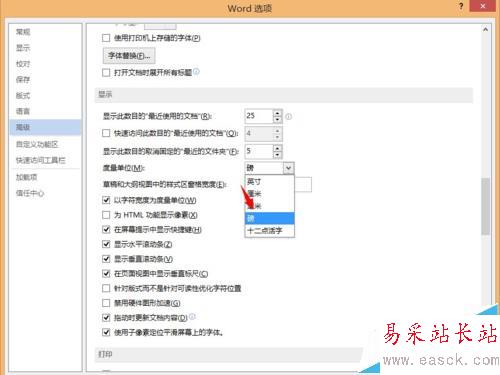The width and height of the screenshot is (500, 375).
Task: Choose 毫米 from the unit list
Action: [269, 206]
